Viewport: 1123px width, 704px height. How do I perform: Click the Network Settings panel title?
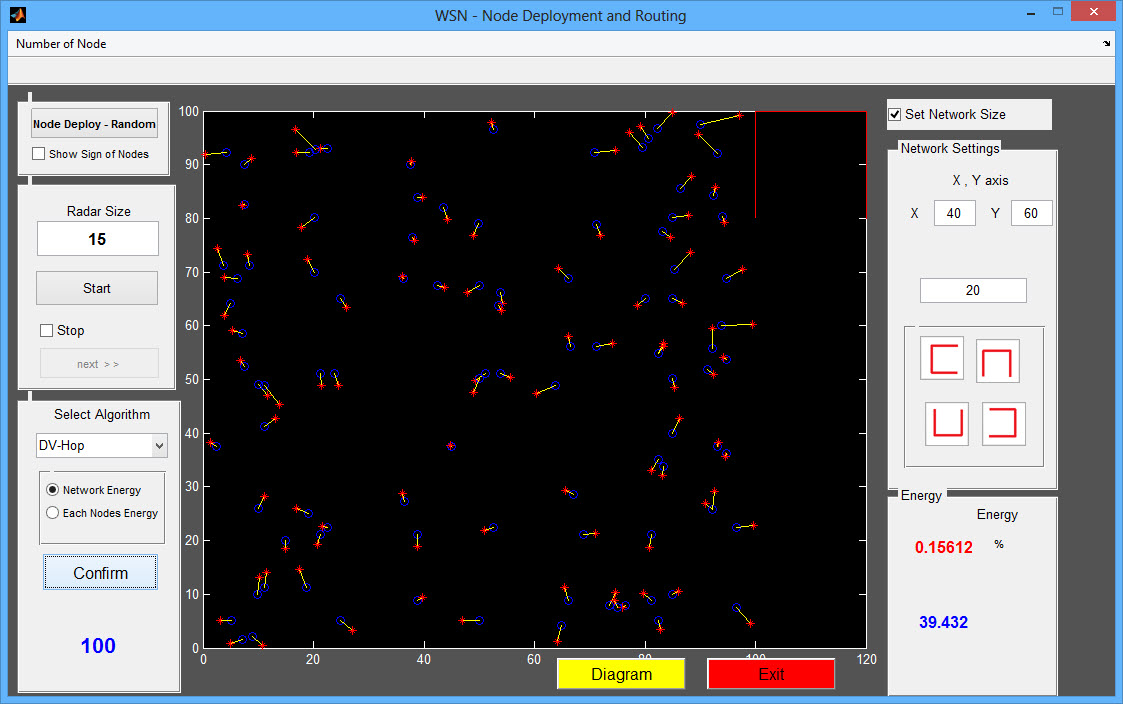point(950,148)
